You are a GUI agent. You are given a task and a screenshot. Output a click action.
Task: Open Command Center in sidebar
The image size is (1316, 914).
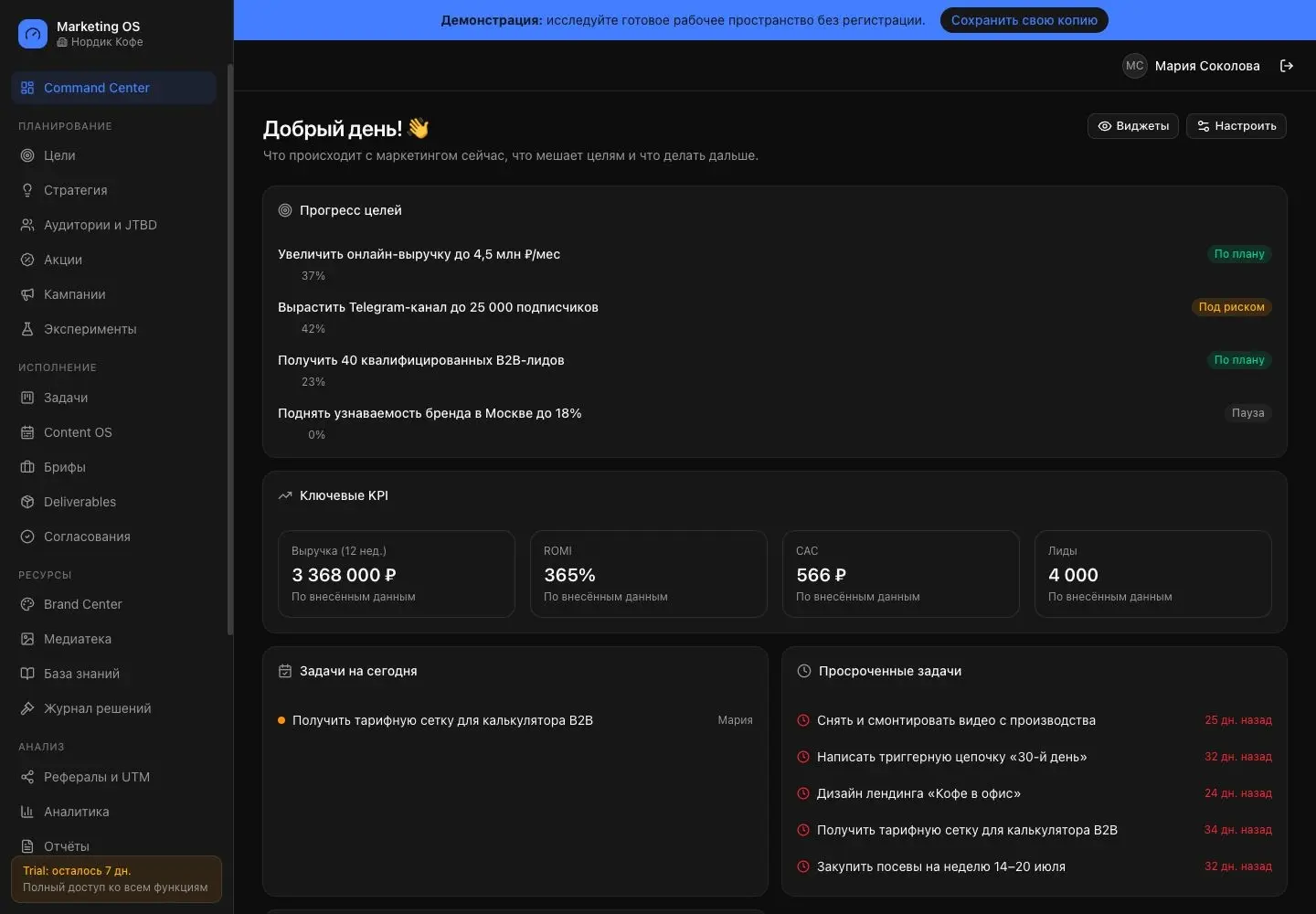(x=113, y=88)
